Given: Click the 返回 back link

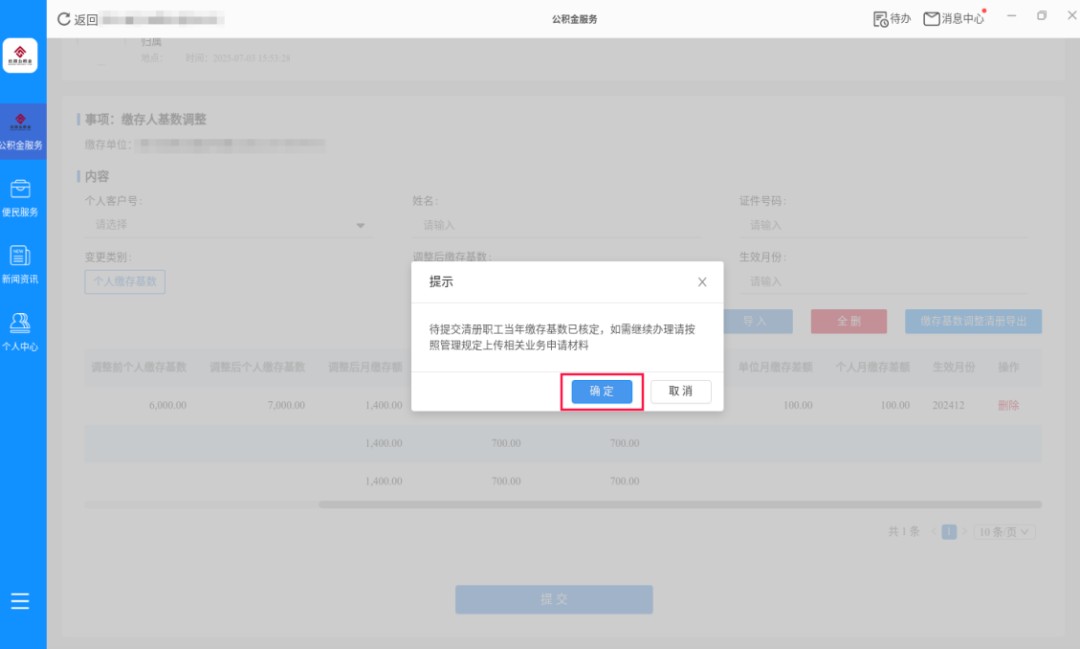Looking at the screenshot, I should point(86,19).
